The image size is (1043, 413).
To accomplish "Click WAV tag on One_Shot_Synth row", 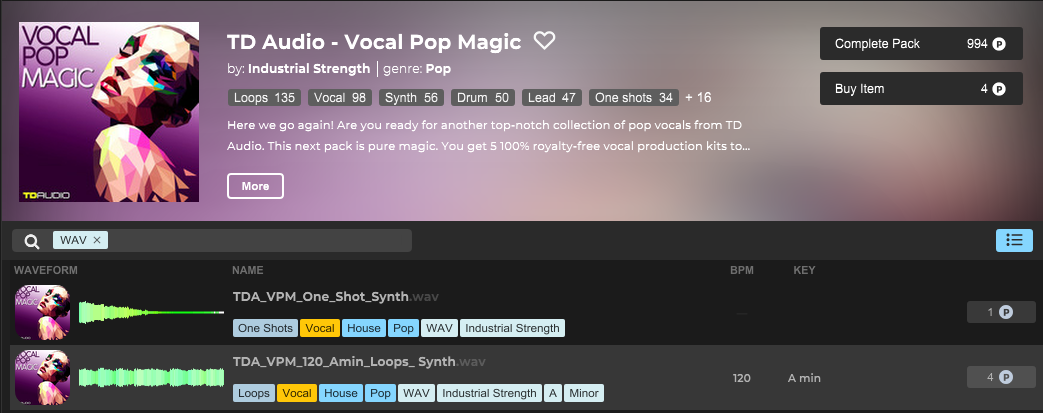I will click(x=439, y=328).
